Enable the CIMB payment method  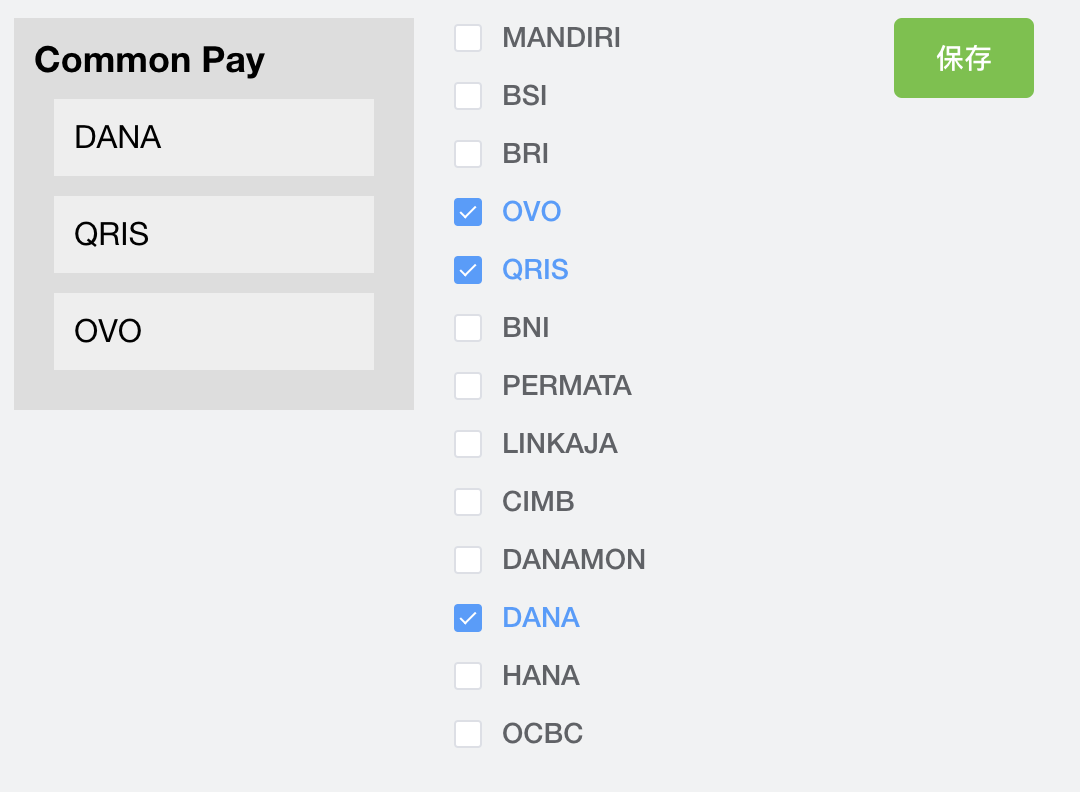[x=468, y=502]
